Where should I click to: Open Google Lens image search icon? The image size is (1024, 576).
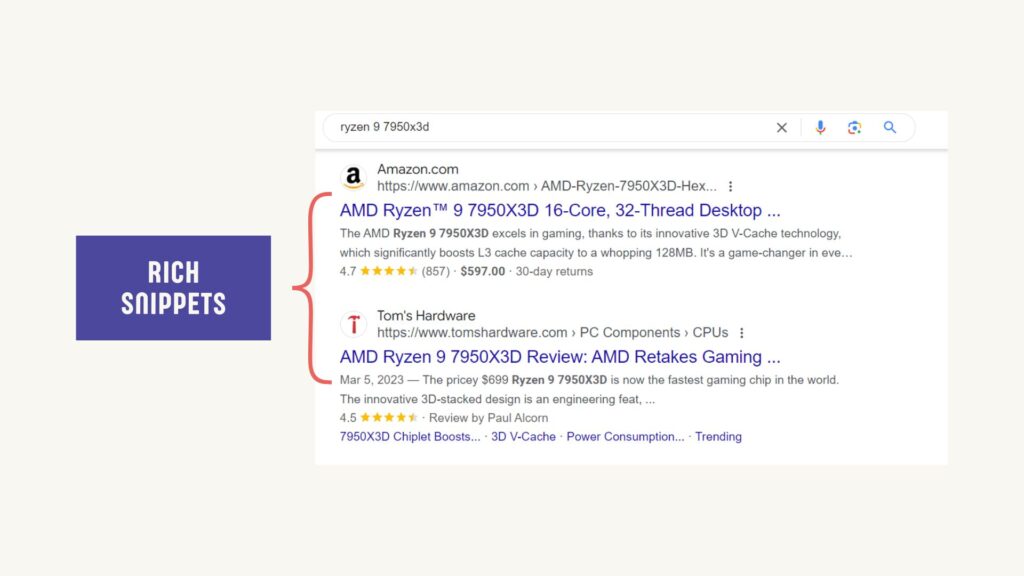854,127
